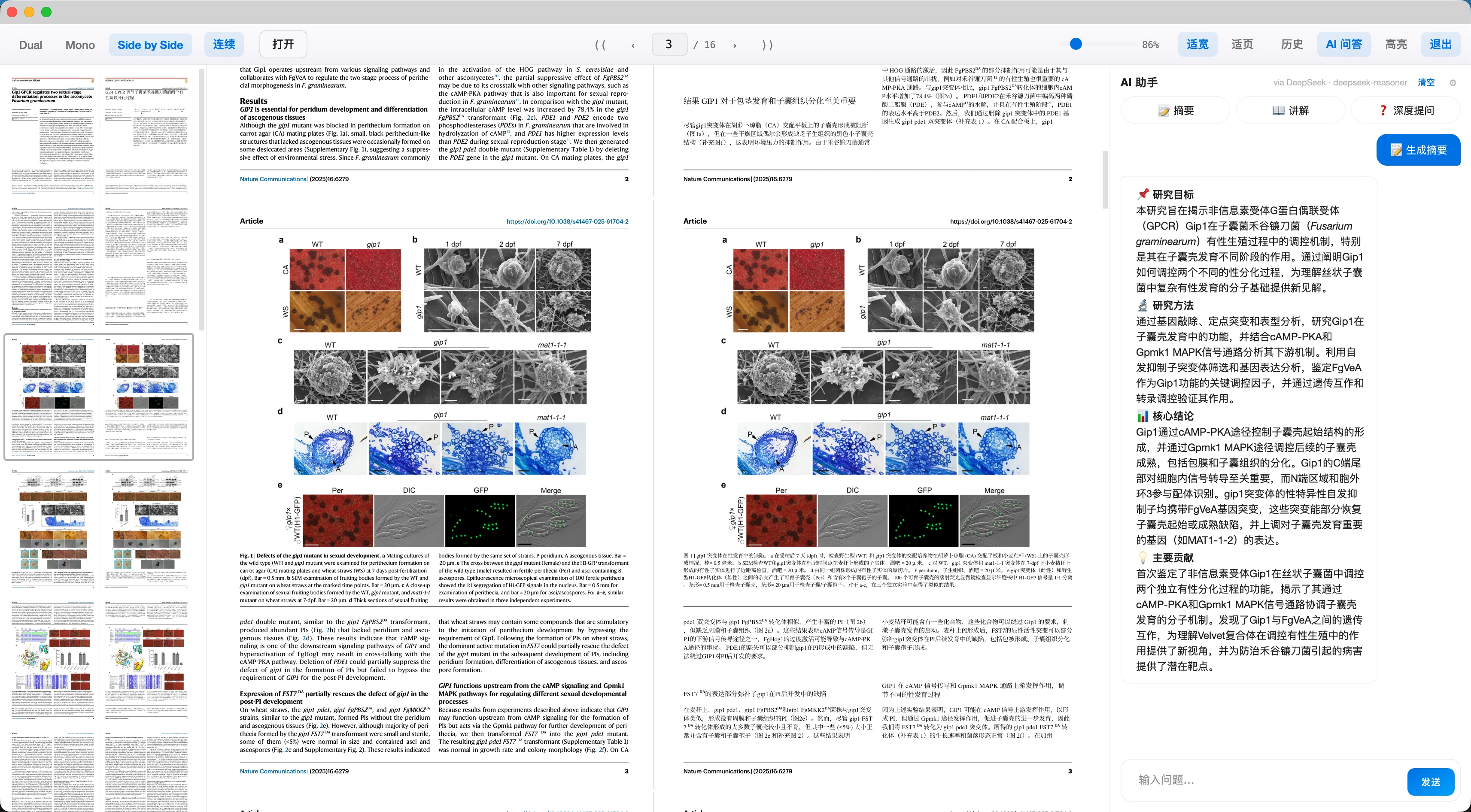The image size is (1471, 812).
Task: Click the macOS green fullscreen window button
Action: click(46, 12)
